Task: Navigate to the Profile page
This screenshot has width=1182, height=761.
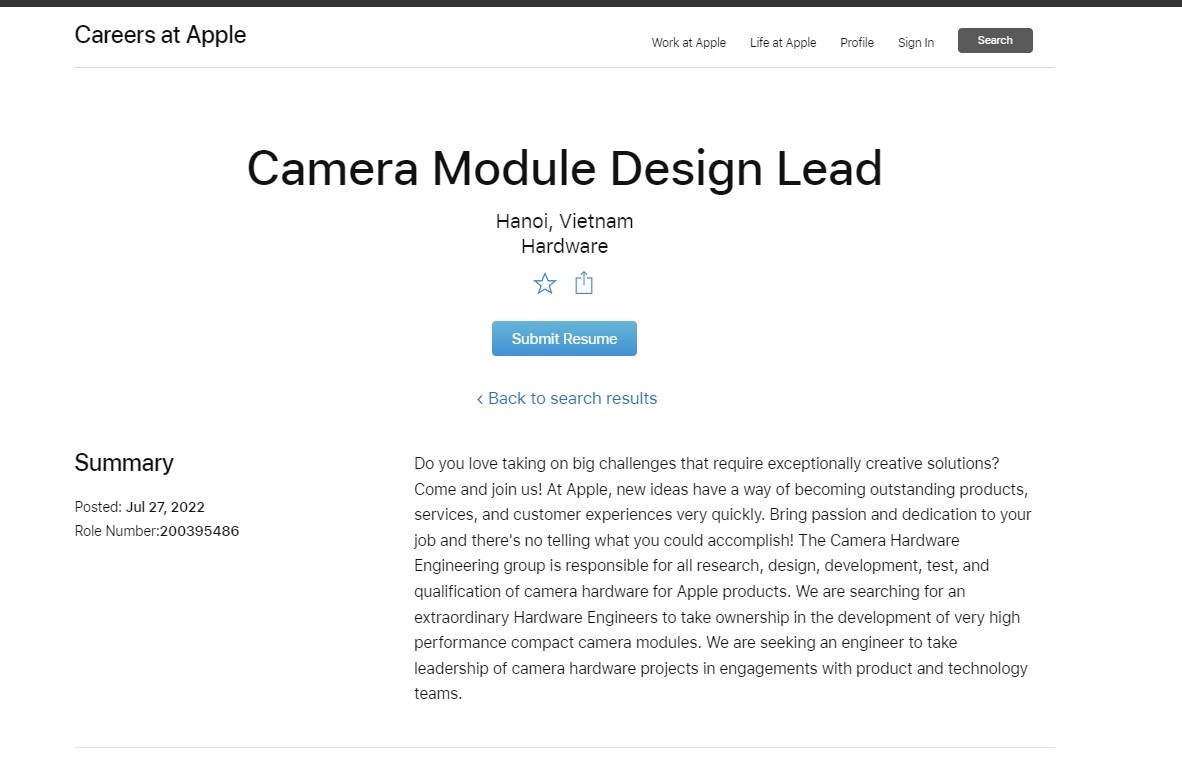Action: pos(856,42)
